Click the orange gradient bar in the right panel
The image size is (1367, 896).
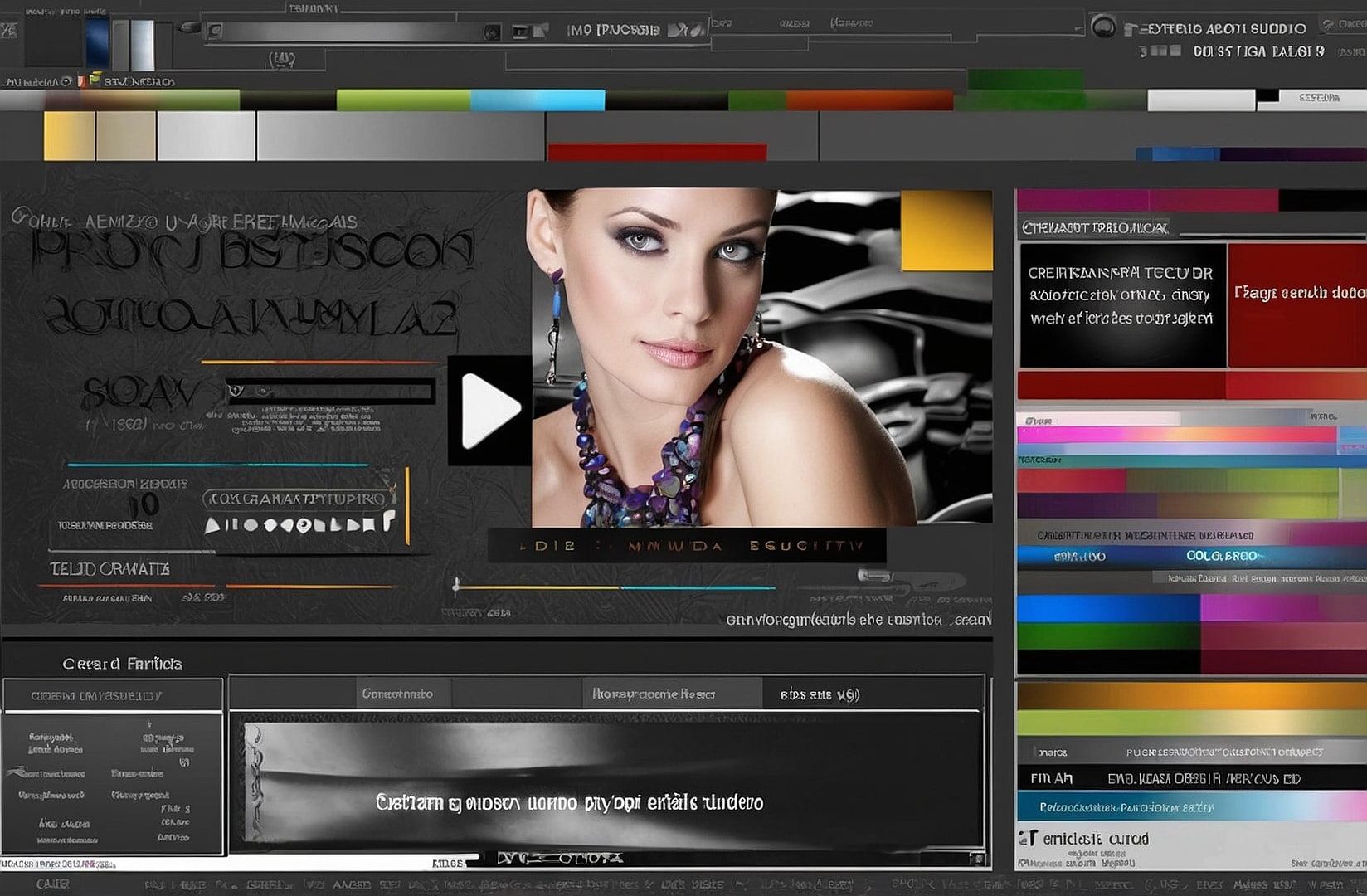tap(1192, 695)
